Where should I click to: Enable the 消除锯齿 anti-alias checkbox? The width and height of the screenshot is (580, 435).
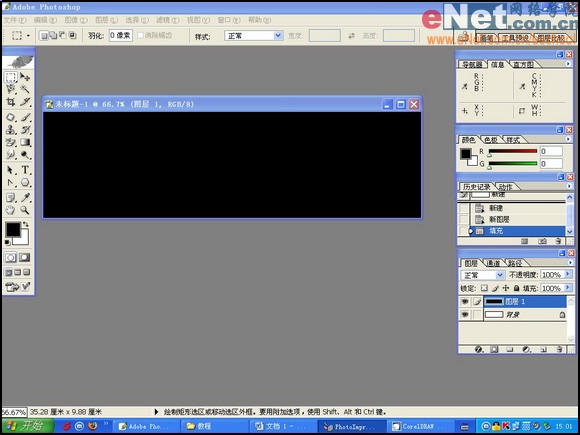pos(141,36)
